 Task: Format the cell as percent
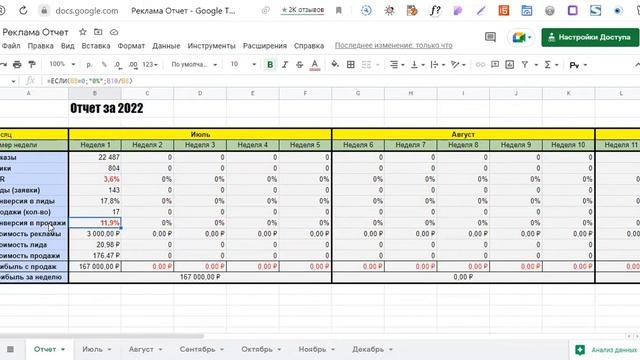[x=104, y=64]
